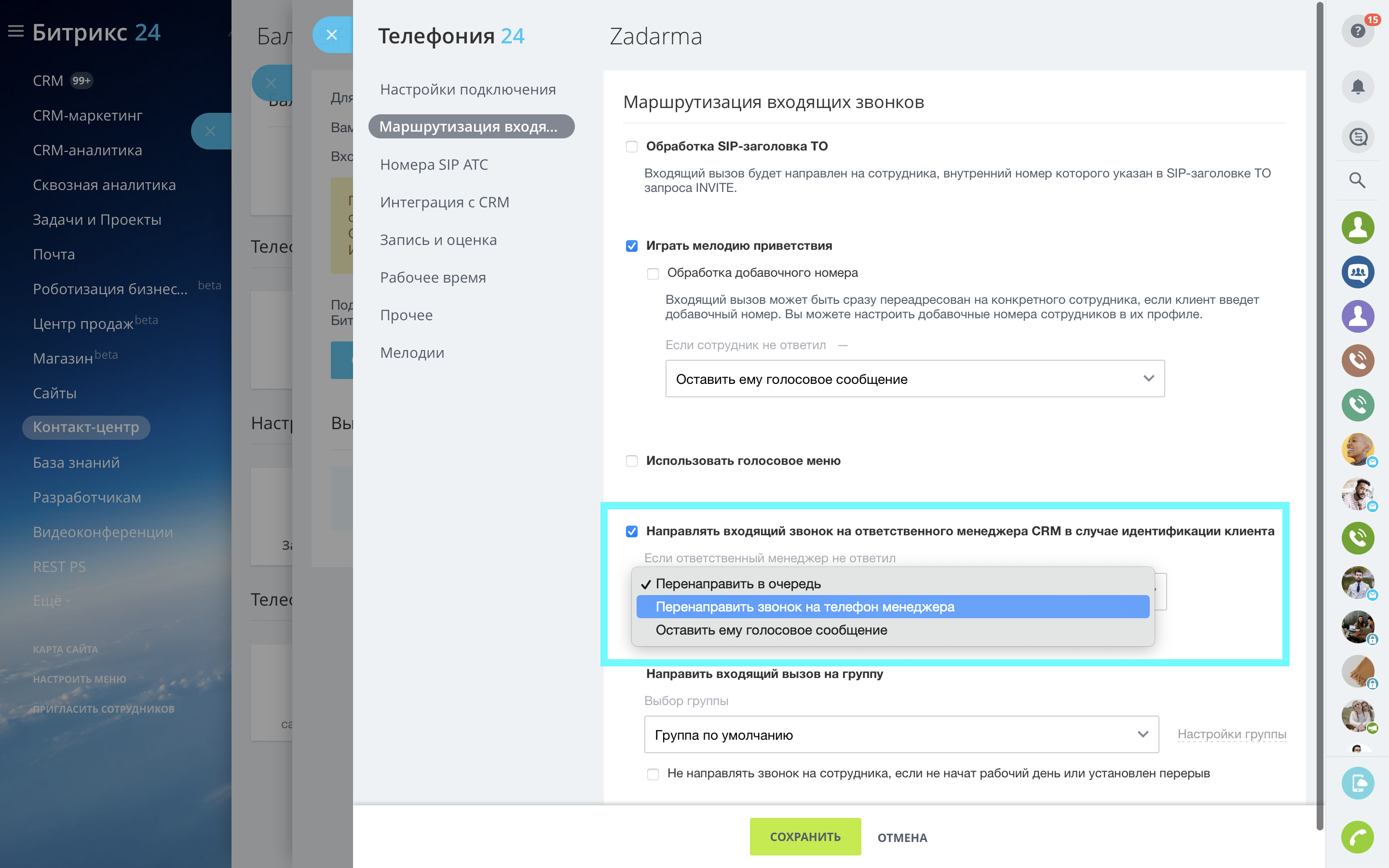Click the Битрикс 24 logo
This screenshot has width=1389, height=868.
pyautogui.click(x=96, y=32)
